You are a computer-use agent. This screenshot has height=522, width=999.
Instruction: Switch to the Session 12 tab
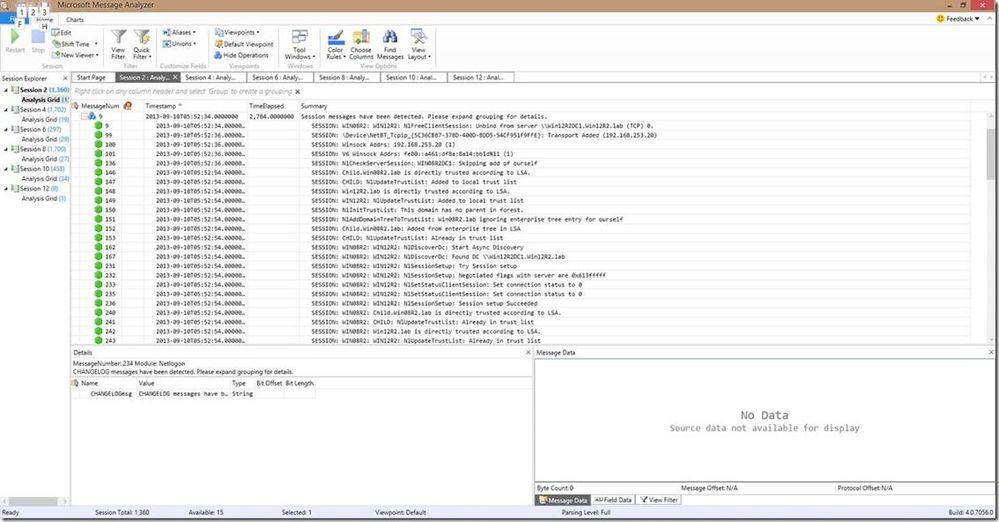(x=478, y=77)
